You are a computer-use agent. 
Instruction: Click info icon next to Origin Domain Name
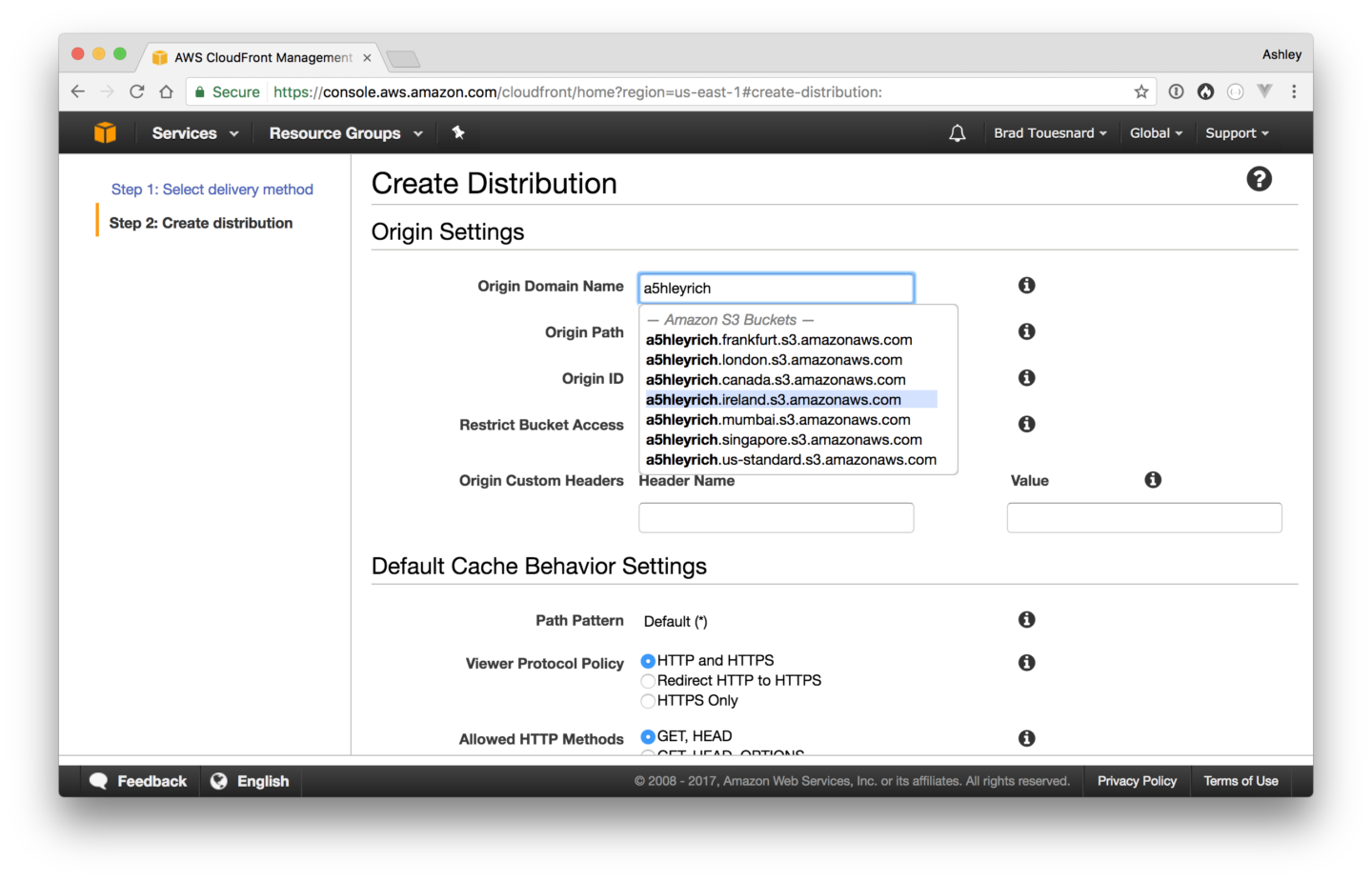tap(1026, 286)
